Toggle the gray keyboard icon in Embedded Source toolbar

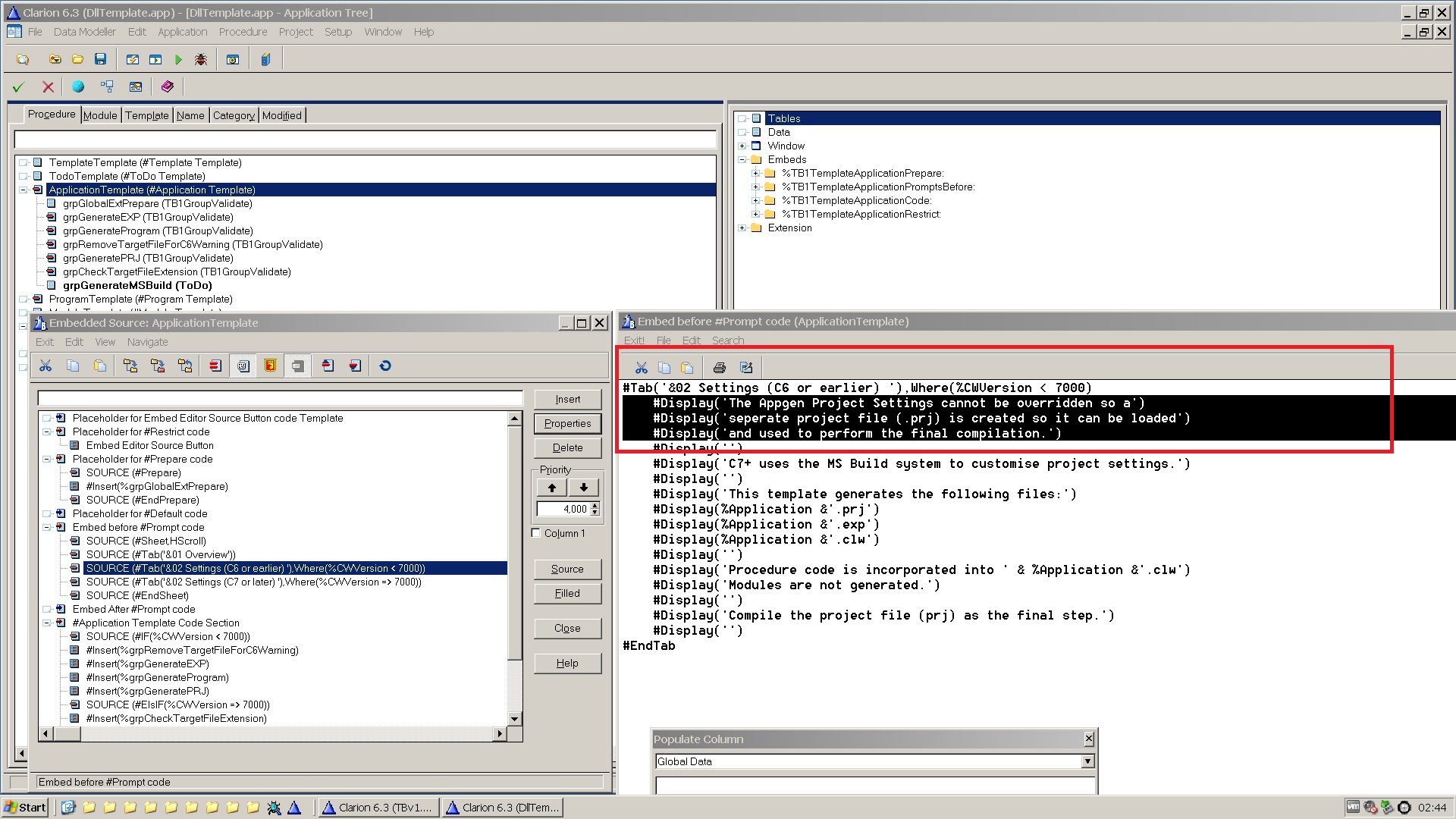pyautogui.click(x=297, y=366)
